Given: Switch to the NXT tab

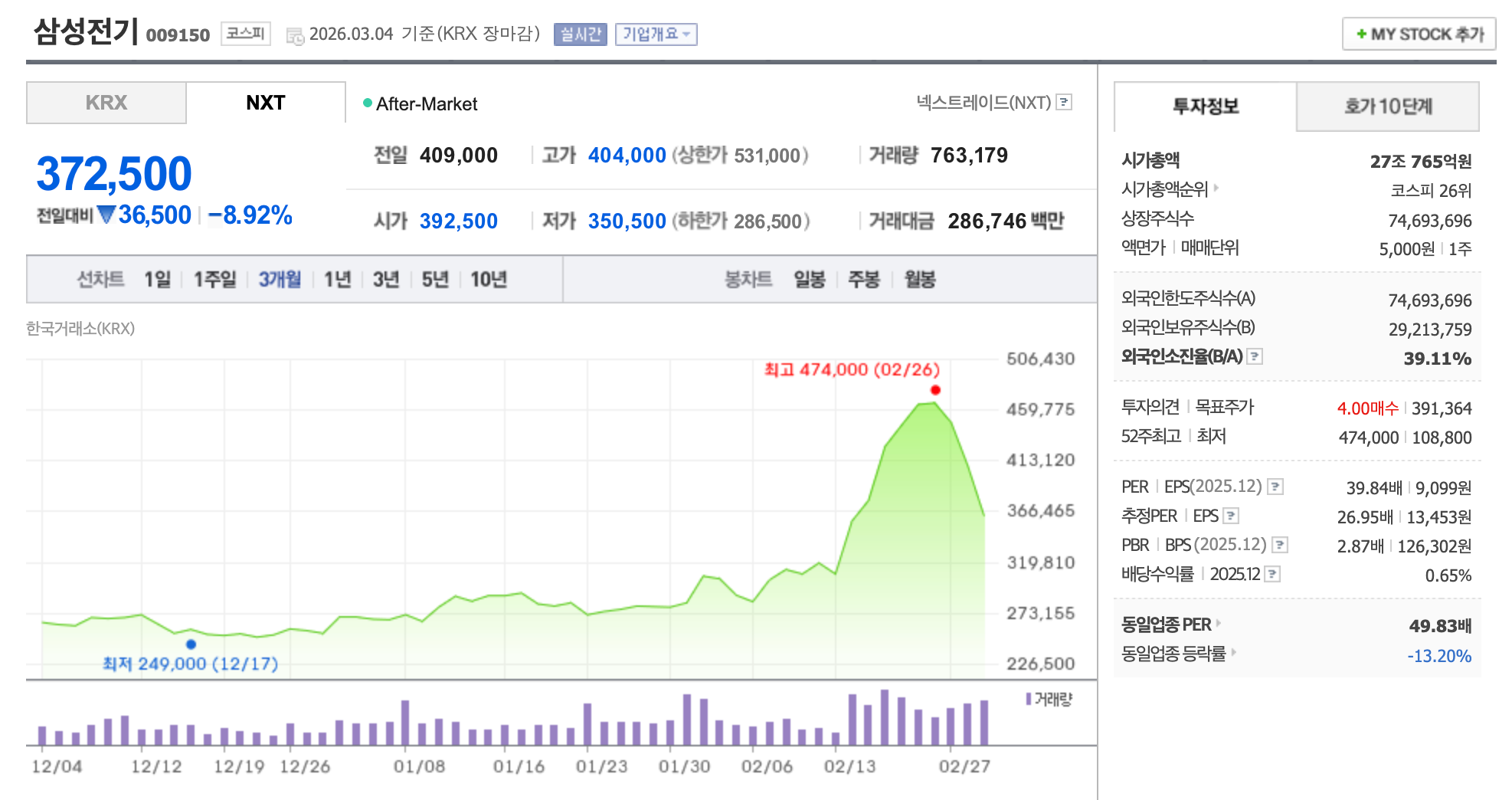Looking at the screenshot, I should click(x=266, y=103).
